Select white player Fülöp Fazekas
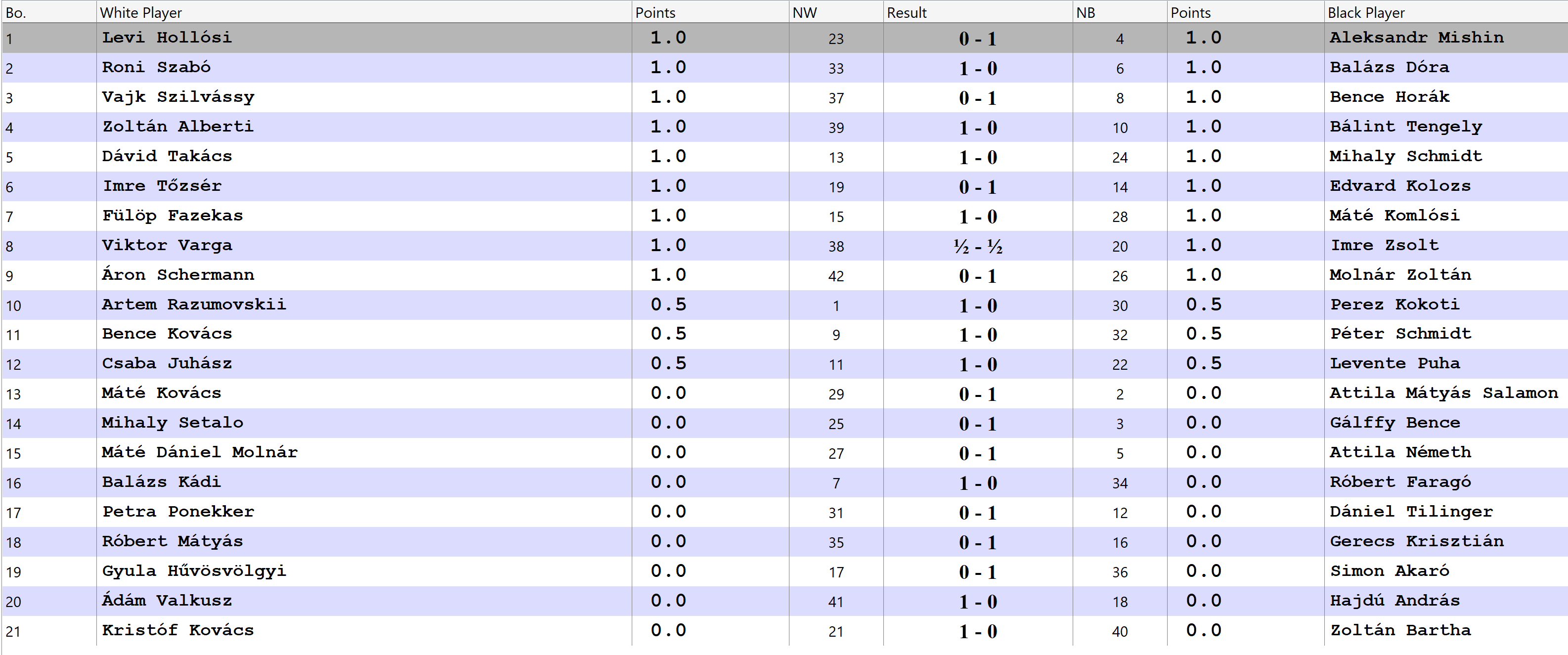Screen dimensions: 1568x655 (x=173, y=216)
